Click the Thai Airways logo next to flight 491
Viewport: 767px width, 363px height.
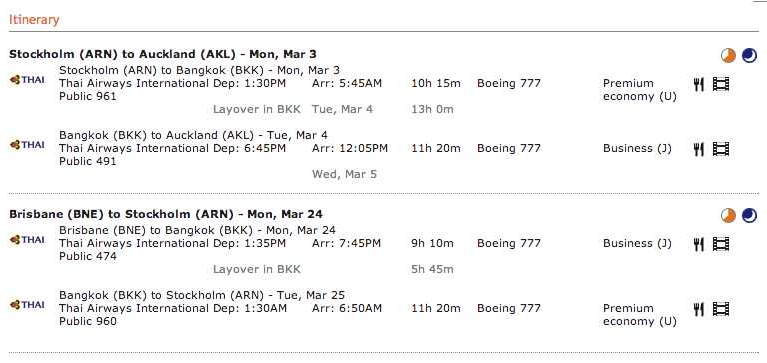[27, 145]
